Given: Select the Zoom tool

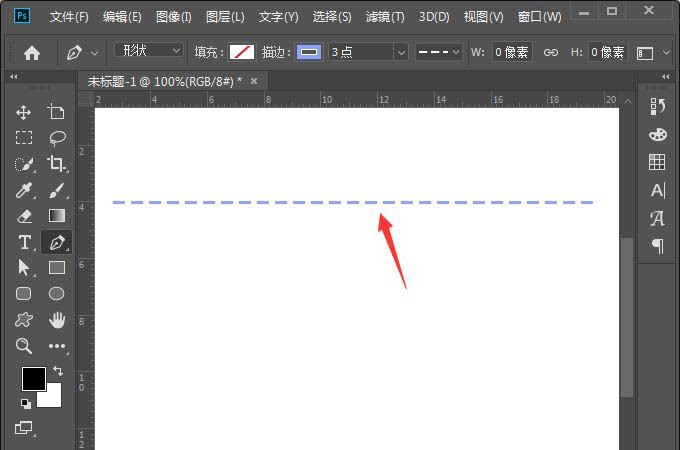Looking at the screenshot, I should click(x=24, y=346).
